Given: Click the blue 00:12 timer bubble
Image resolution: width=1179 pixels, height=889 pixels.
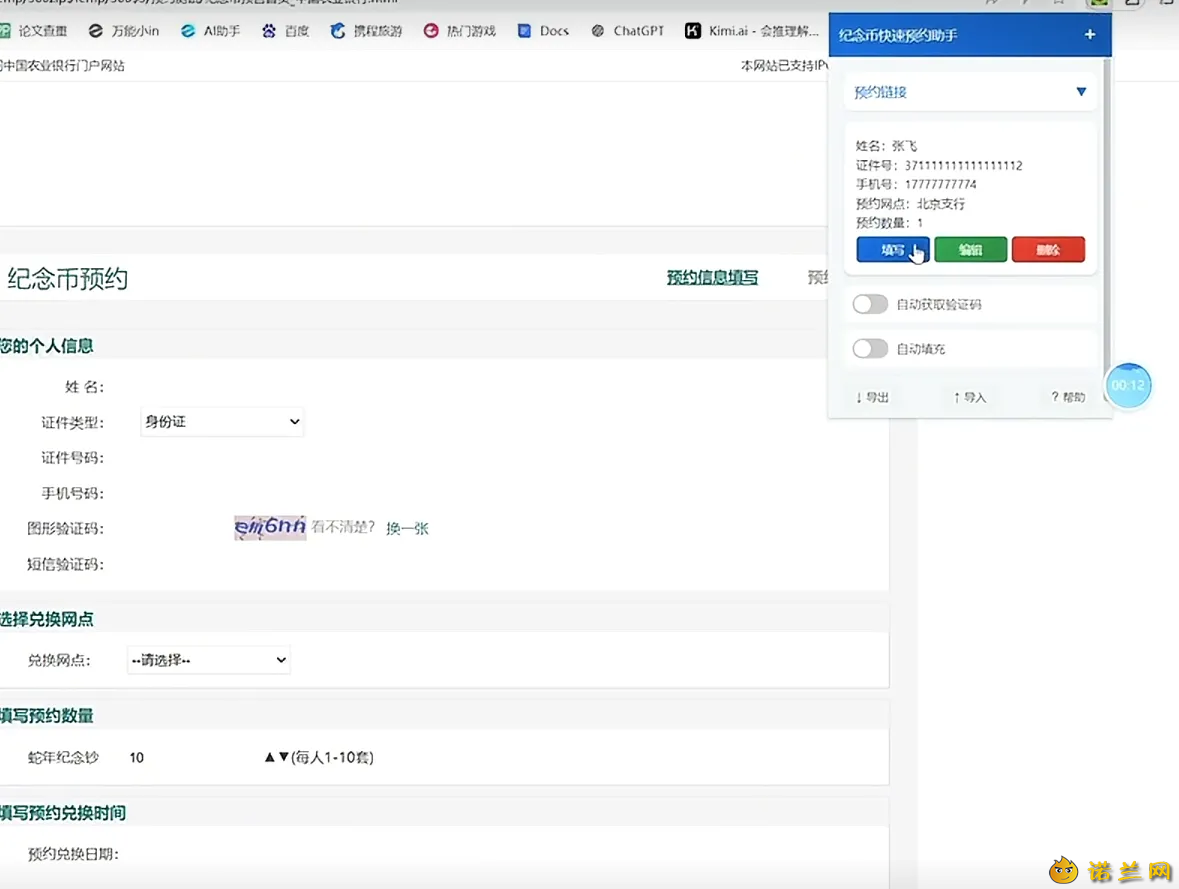Looking at the screenshot, I should point(1128,385).
